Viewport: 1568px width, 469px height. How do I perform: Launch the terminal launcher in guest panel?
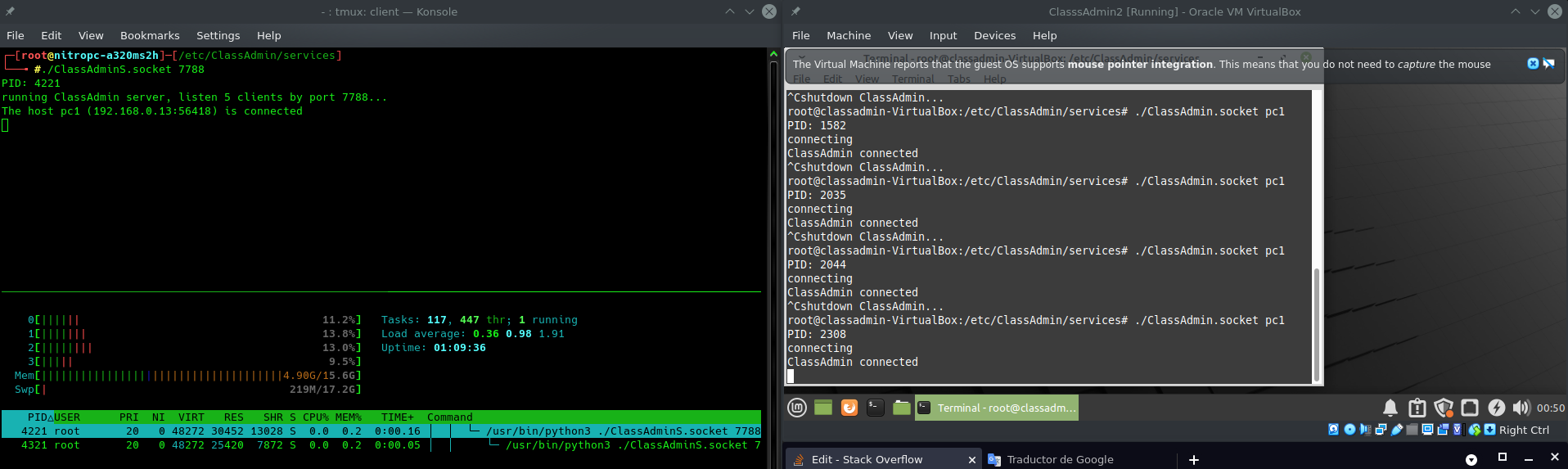(x=876, y=408)
